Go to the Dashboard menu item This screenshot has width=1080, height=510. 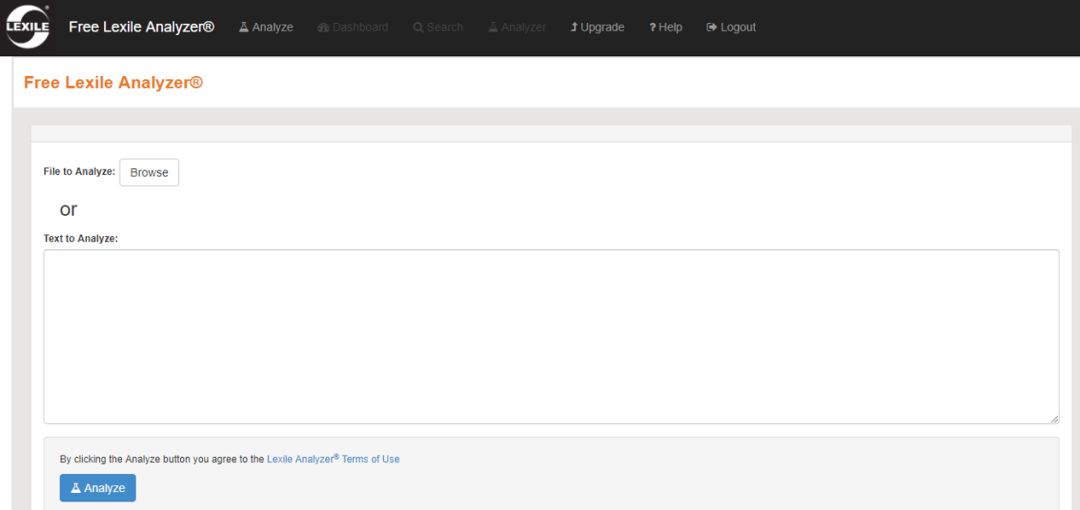click(360, 27)
